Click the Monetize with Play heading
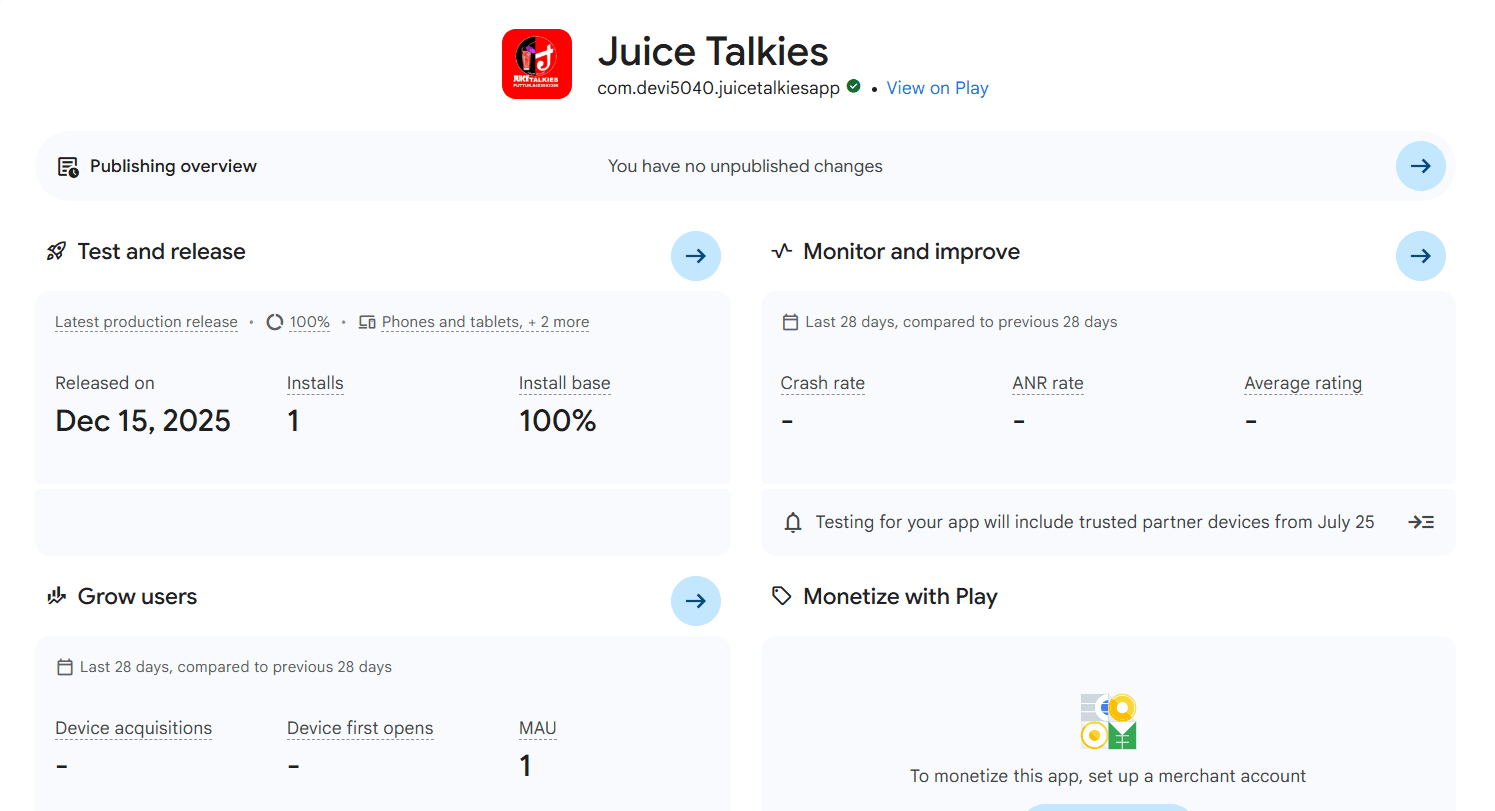The width and height of the screenshot is (1495, 811). 901,597
